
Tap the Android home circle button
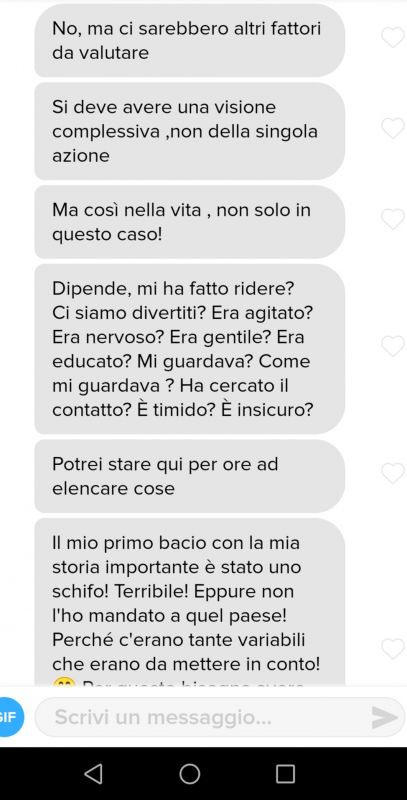190,773
